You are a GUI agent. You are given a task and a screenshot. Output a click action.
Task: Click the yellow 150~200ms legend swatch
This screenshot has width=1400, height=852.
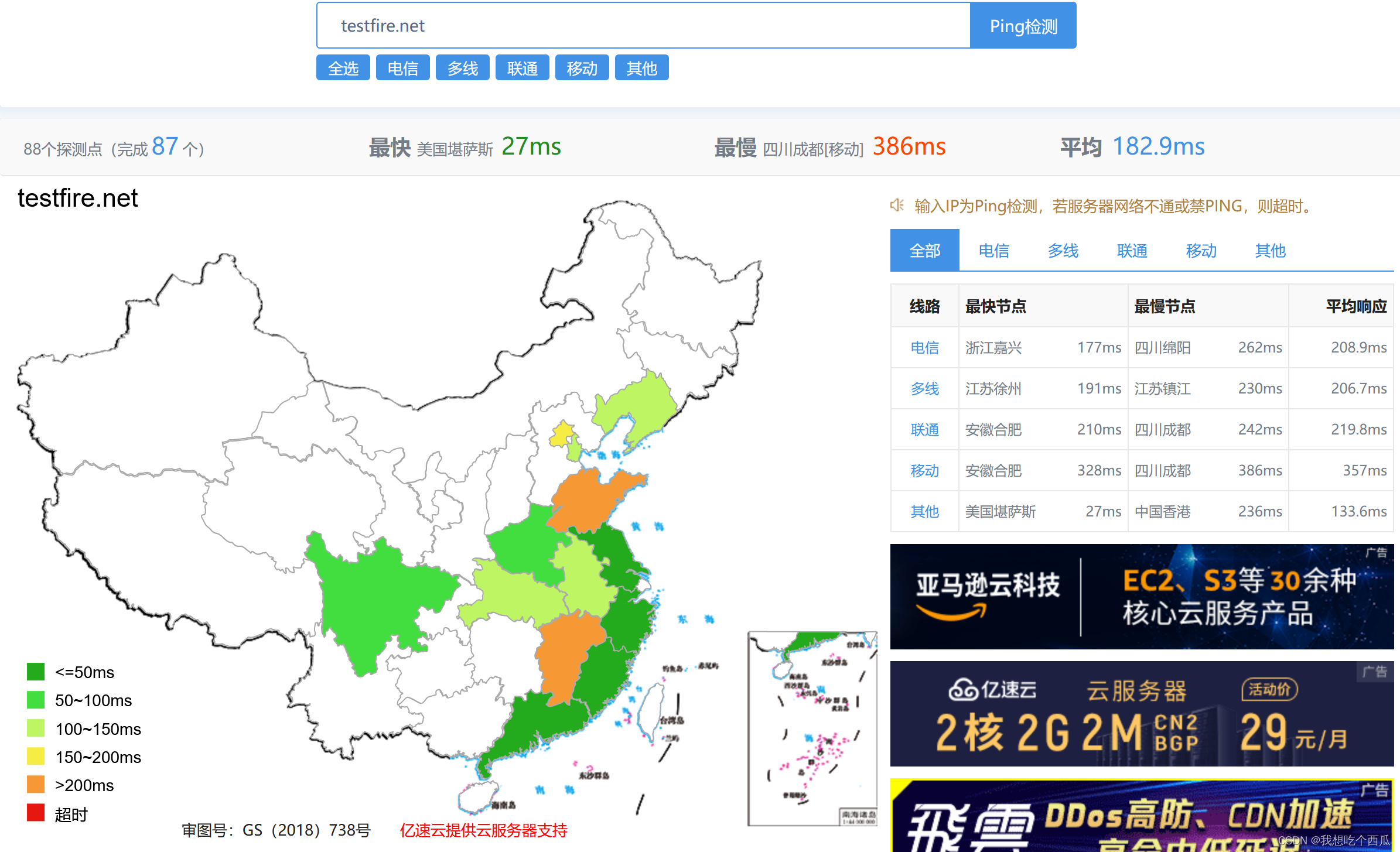[36, 757]
